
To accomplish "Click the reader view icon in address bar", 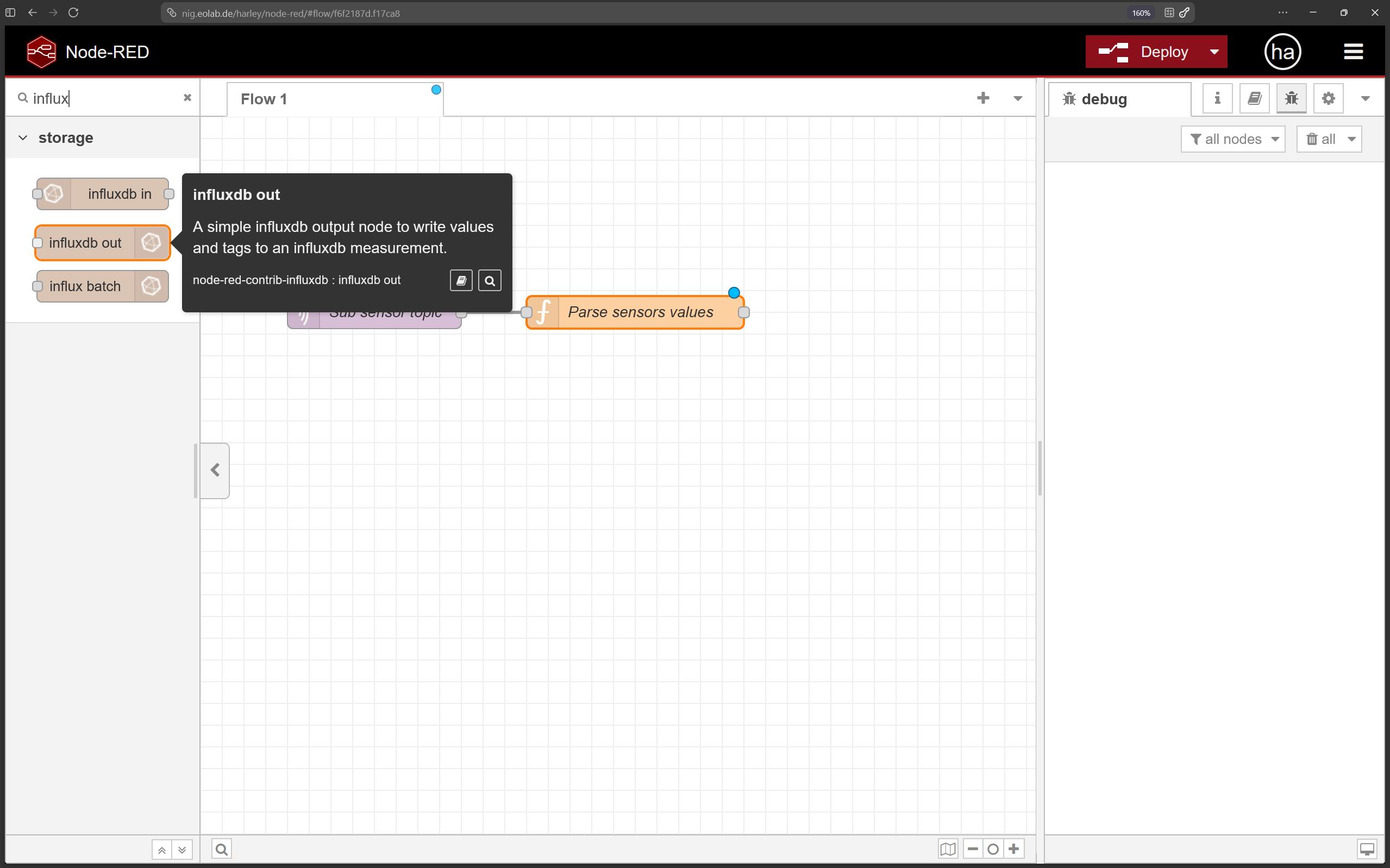I will [x=1169, y=12].
